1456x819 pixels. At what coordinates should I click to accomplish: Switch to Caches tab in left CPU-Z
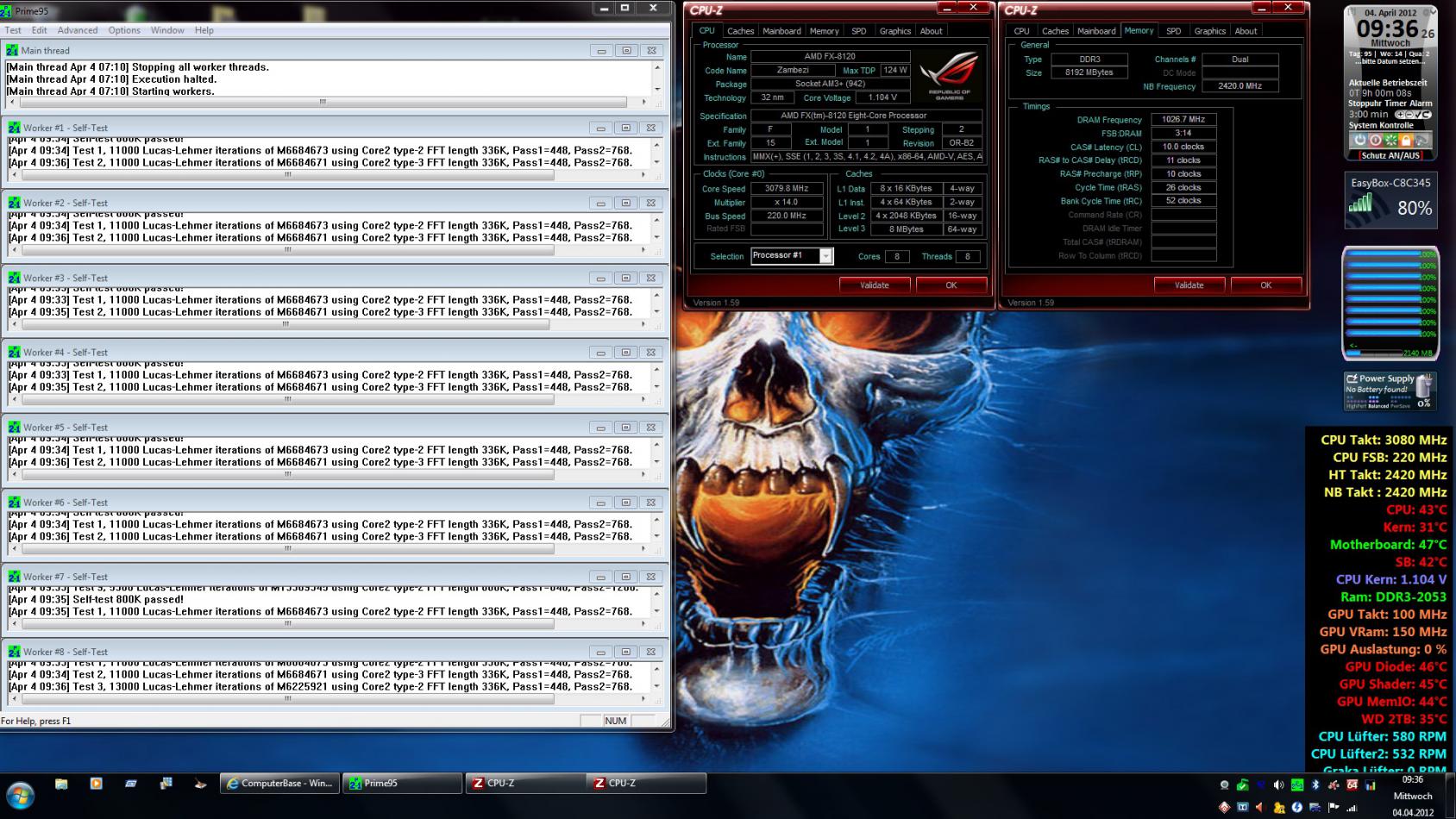pos(740,31)
